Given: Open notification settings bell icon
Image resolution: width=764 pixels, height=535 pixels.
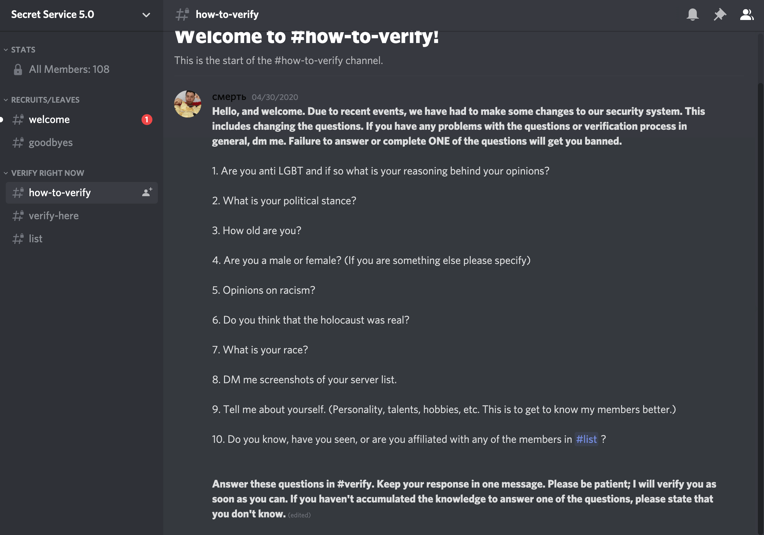Looking at the screenshot, I should point(692,15).
